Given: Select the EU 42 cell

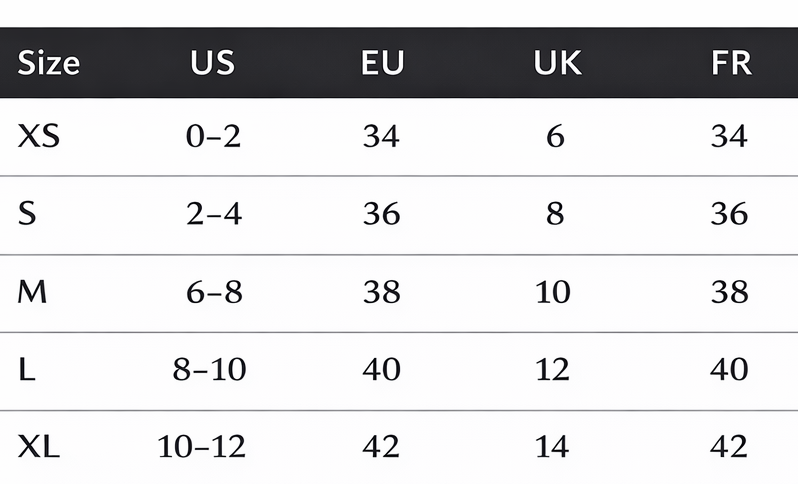Looking at the screenshot, I should pyautogui.click(x=381, y=446).
